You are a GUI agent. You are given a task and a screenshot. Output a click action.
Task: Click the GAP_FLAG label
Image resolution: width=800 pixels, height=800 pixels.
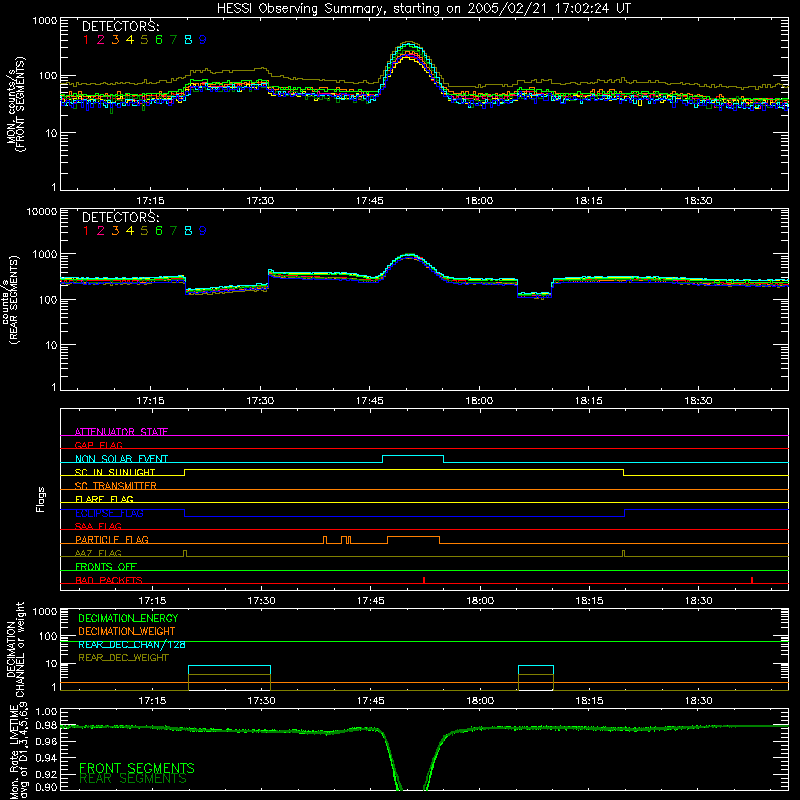point(98,445)
